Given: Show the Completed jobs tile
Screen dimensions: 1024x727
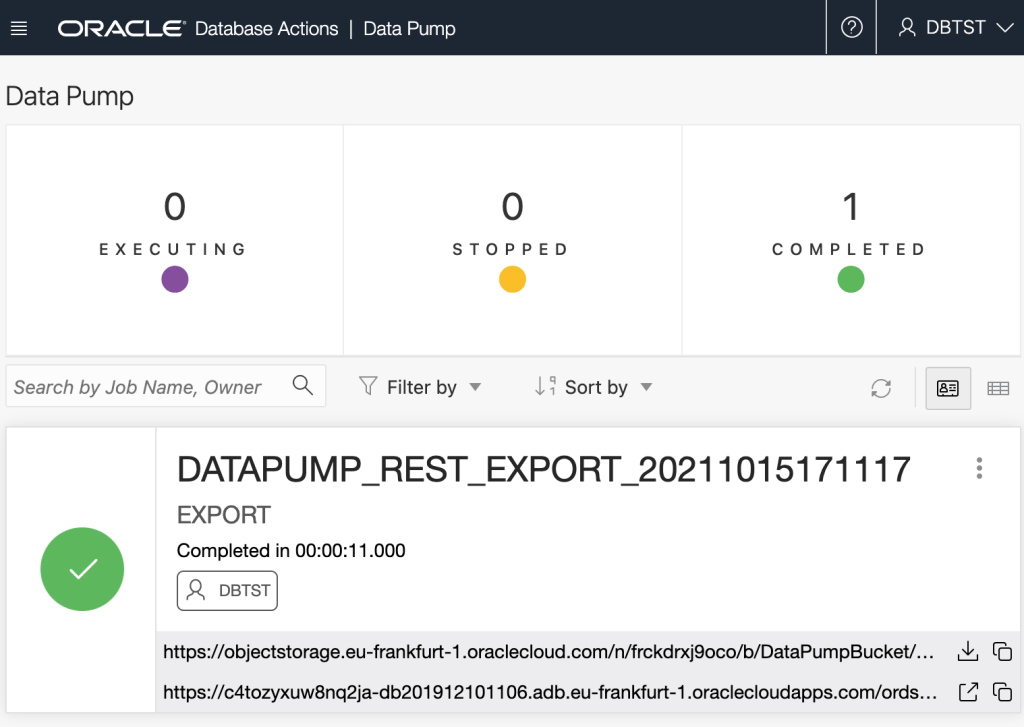Looking at the screenshot, I should click(x=850, y=240).
